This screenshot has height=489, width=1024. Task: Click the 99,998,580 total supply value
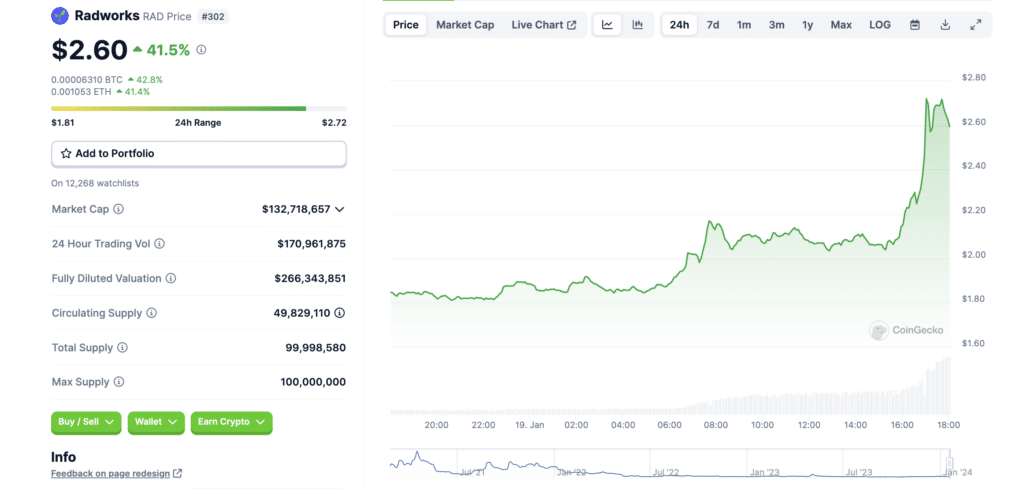point(315,348)
